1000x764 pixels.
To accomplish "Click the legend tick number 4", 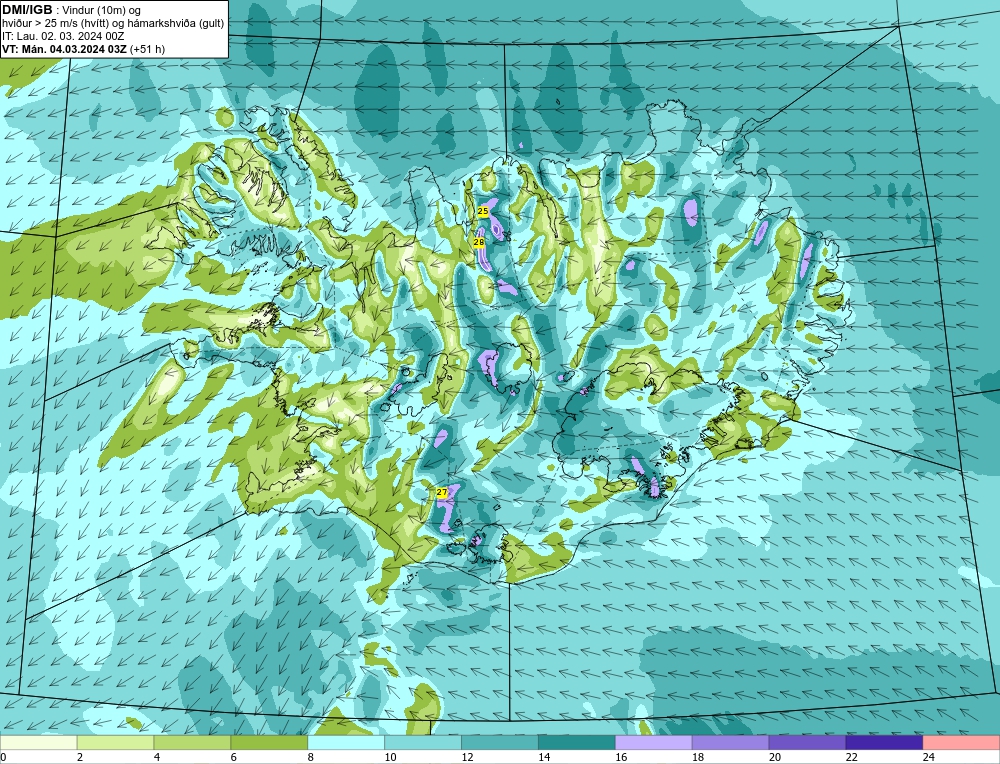I will [x=157, y=757].
